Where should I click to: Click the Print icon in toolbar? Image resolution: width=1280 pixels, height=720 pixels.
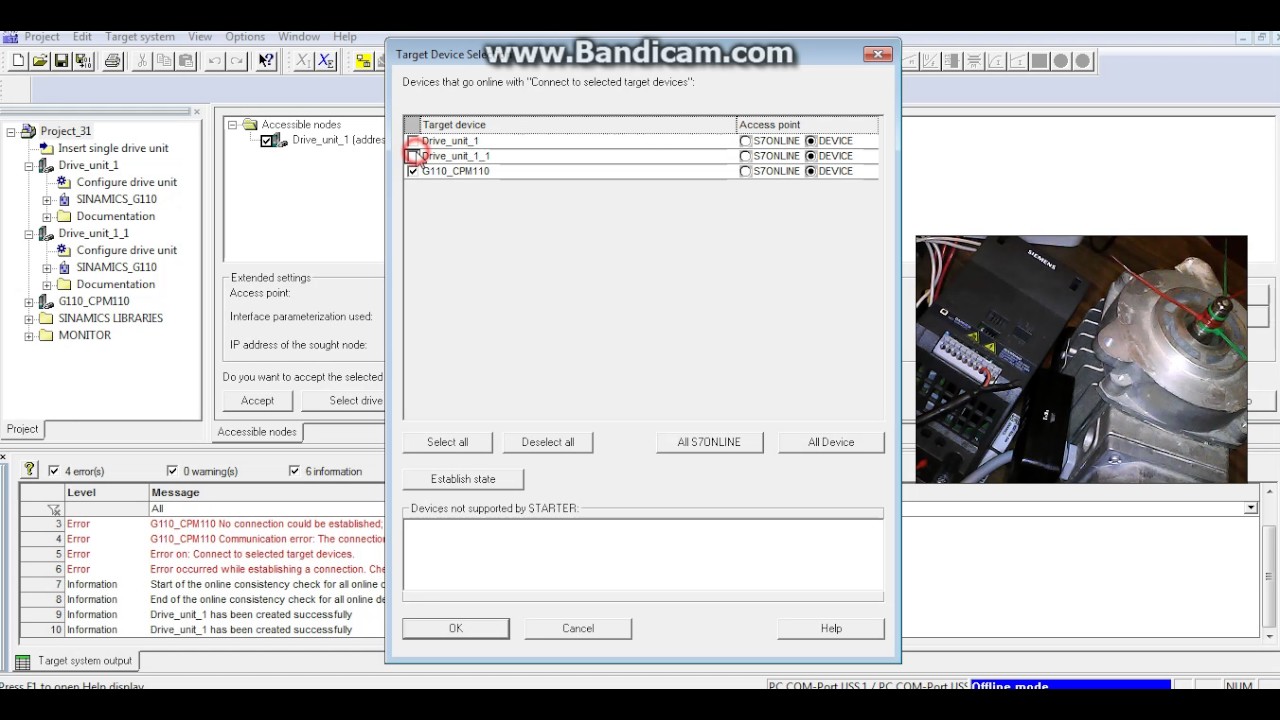112,61
